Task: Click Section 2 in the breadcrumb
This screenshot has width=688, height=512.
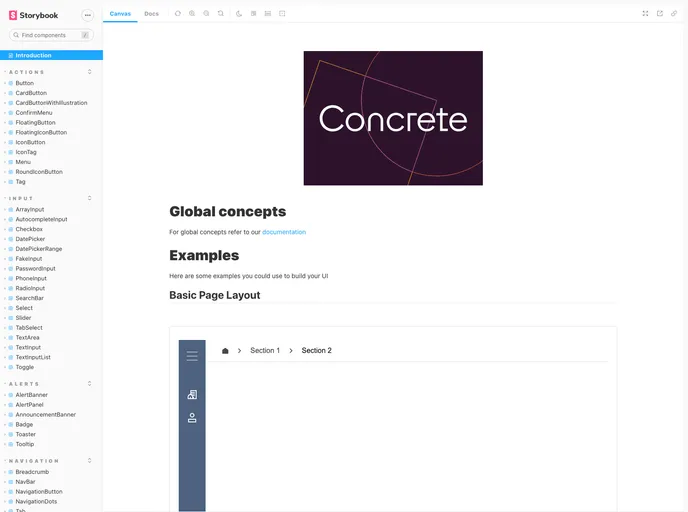Action: tap(316, 351)
